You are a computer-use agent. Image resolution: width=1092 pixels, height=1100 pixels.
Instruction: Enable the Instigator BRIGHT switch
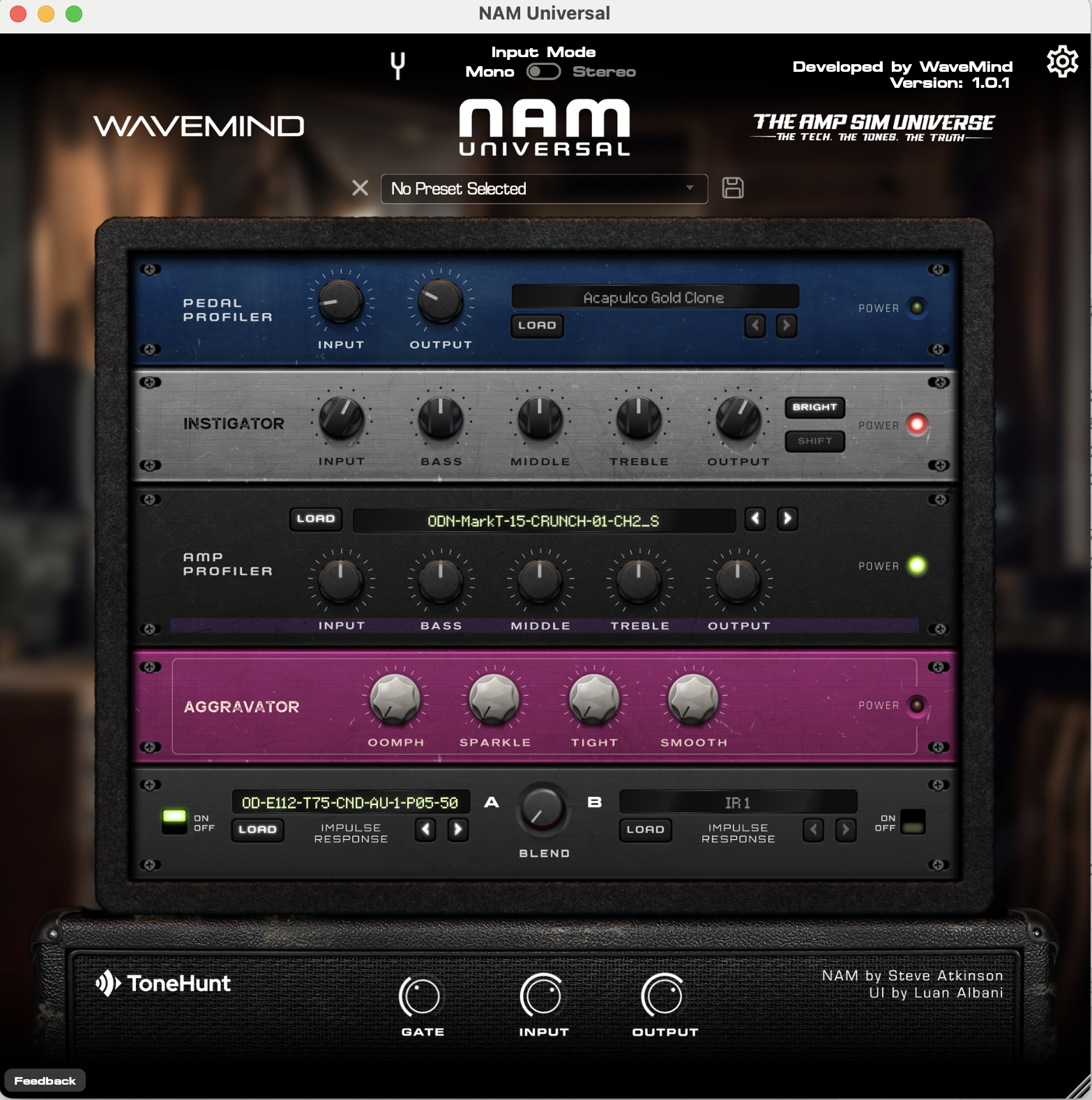815,407
